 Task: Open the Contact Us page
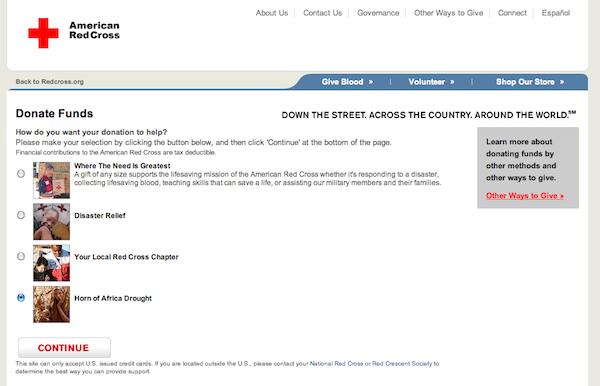(x=322, y=13)
